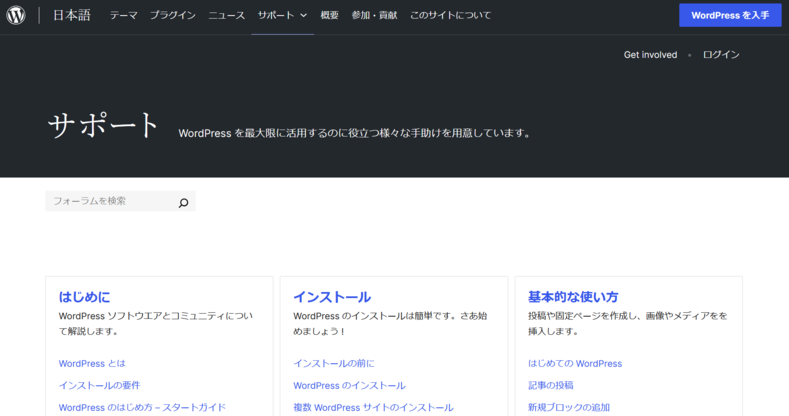Open 複数 WordPress サイトのインストール link
Image resolution: width=789 pixels, height=416 pixels.
[373, 407]
